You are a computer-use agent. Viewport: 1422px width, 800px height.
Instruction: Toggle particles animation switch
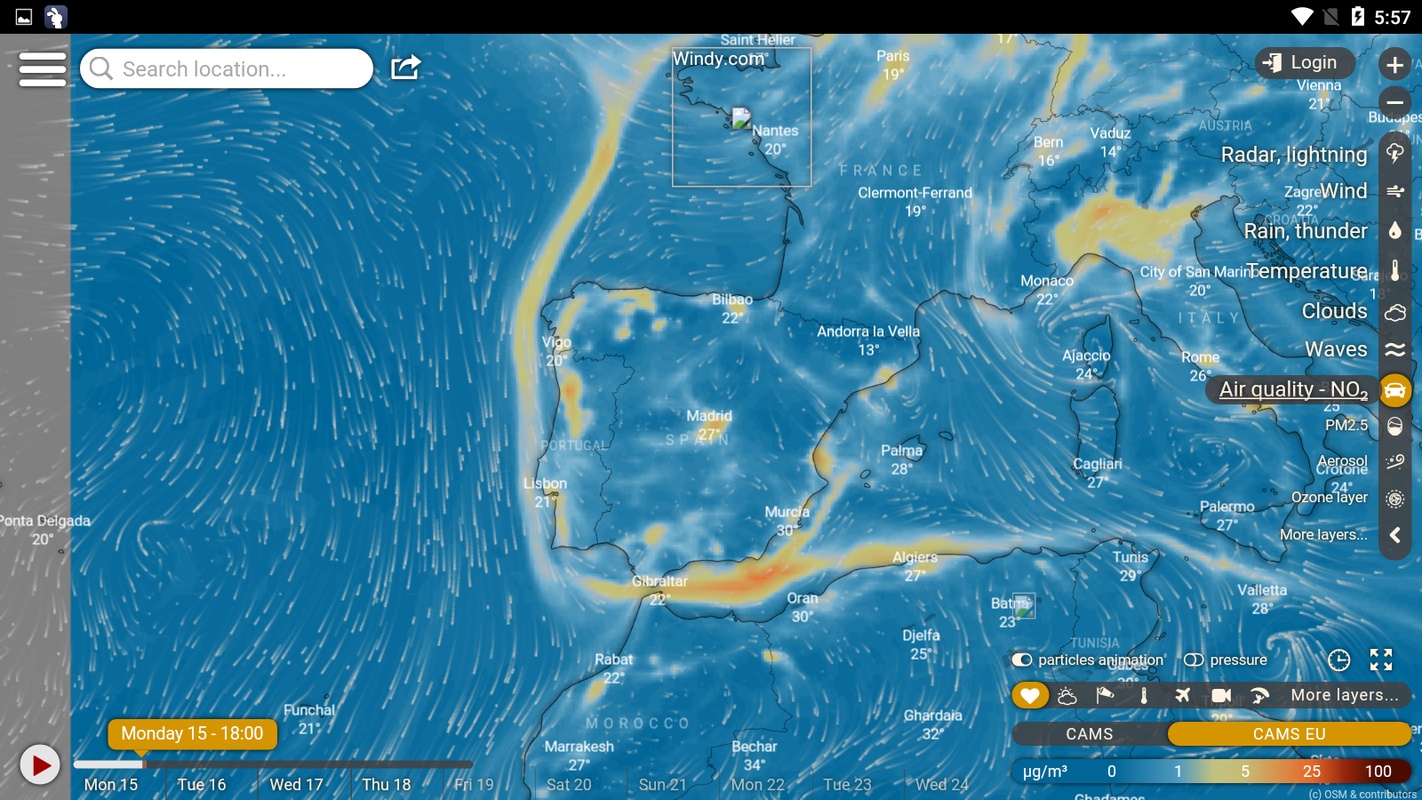point(1021,660)
